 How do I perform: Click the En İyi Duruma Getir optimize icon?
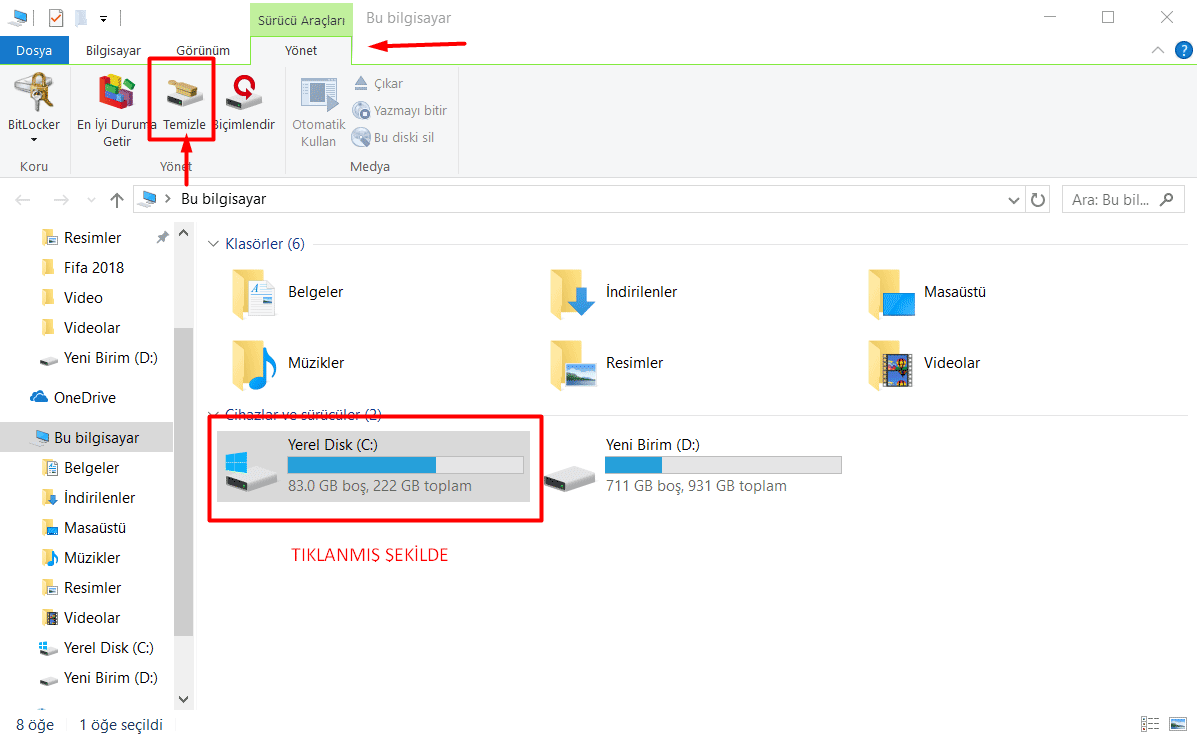coord(117,92)
